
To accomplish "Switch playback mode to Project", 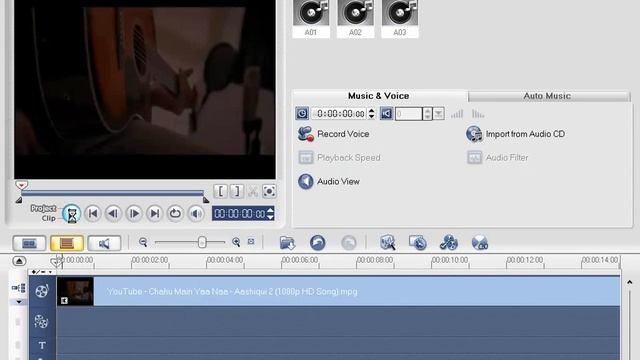I will click(x=43, y=208).
